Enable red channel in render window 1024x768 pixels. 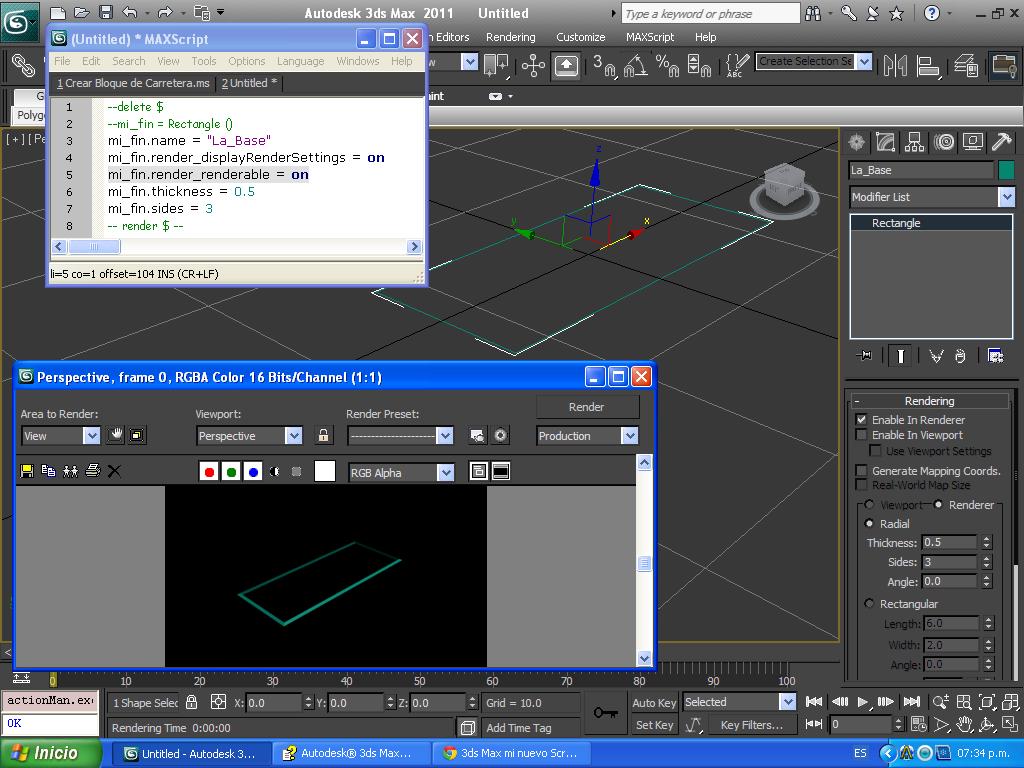[209, 472]
